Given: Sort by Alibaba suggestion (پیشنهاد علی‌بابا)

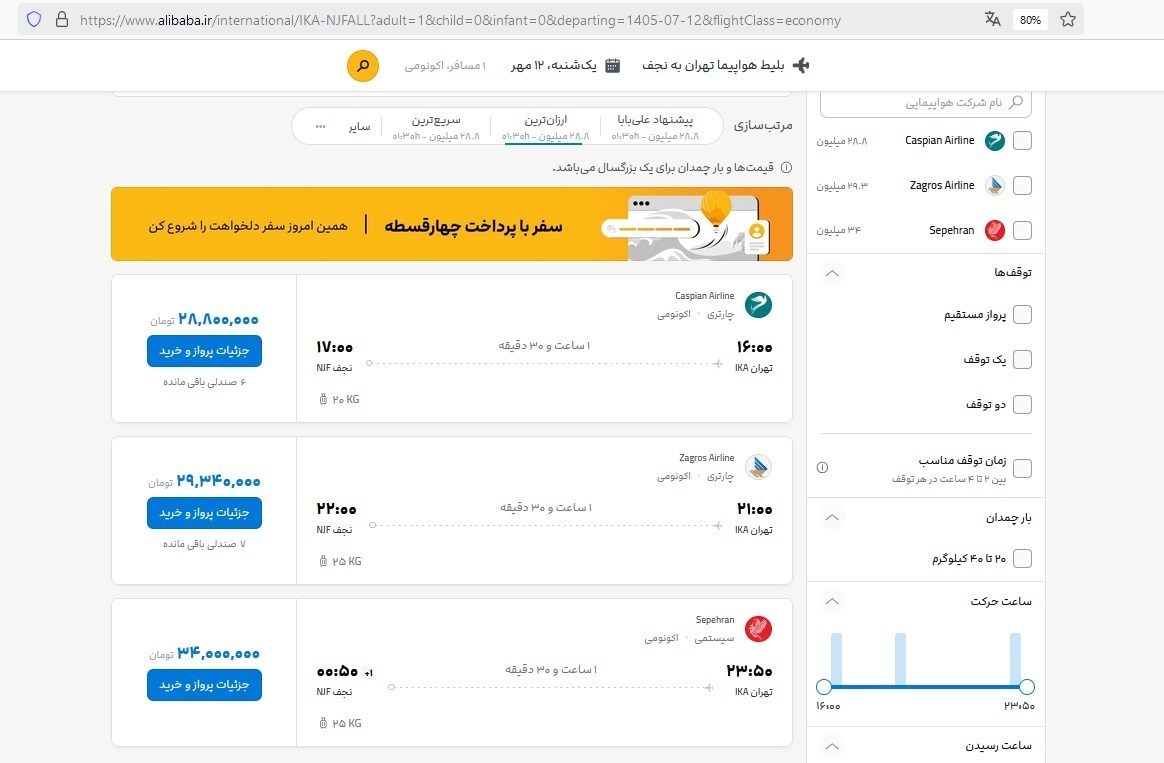Looking at the screenshot, I should click(655, 127).
